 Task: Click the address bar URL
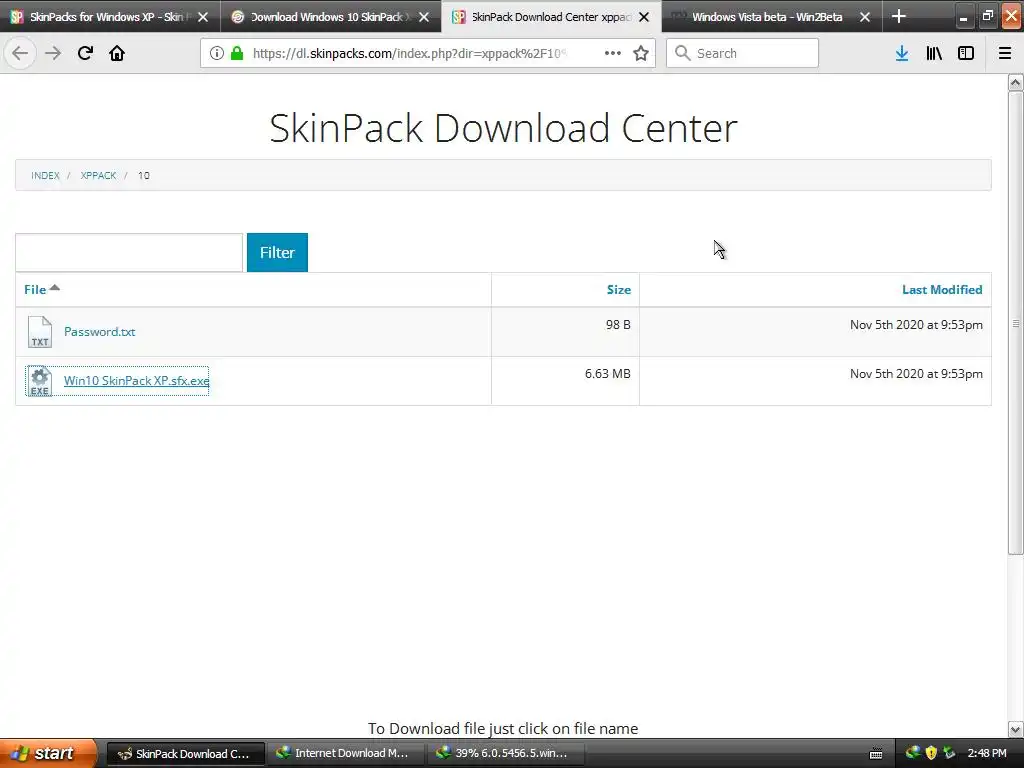[409, 53]
